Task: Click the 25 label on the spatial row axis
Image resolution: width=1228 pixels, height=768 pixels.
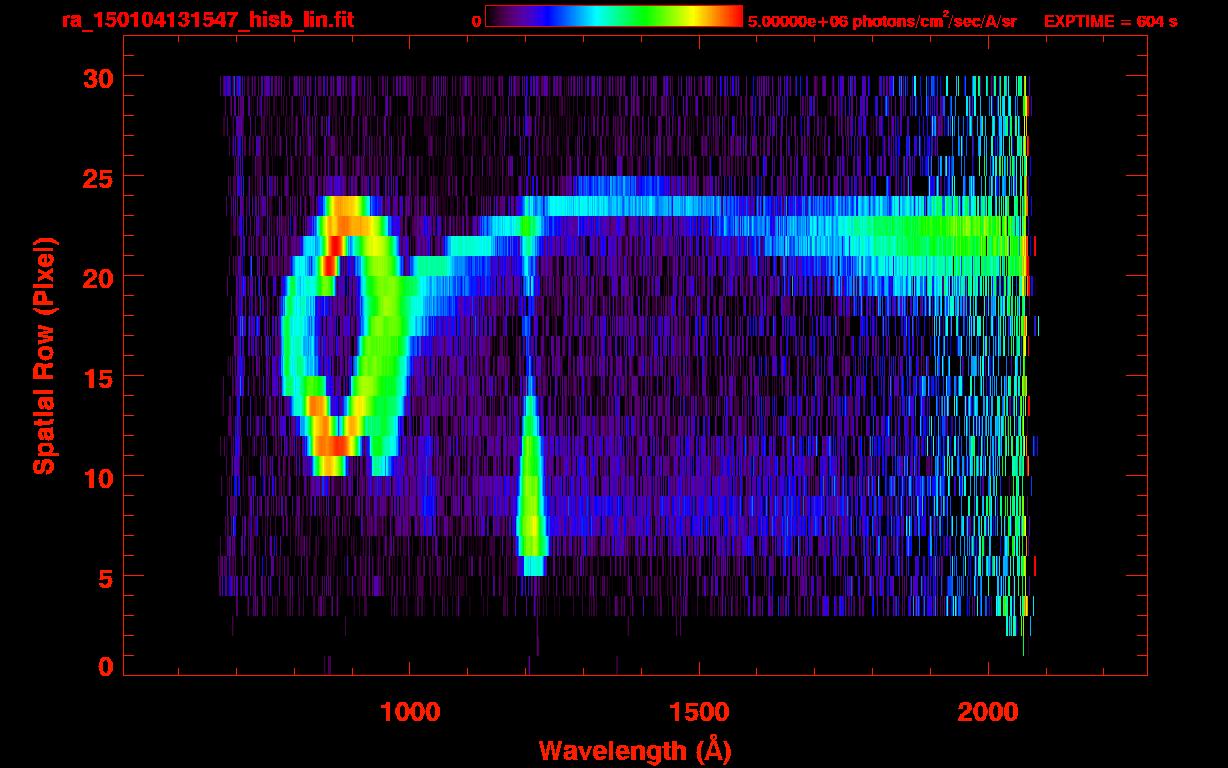Action: point(99,177)
